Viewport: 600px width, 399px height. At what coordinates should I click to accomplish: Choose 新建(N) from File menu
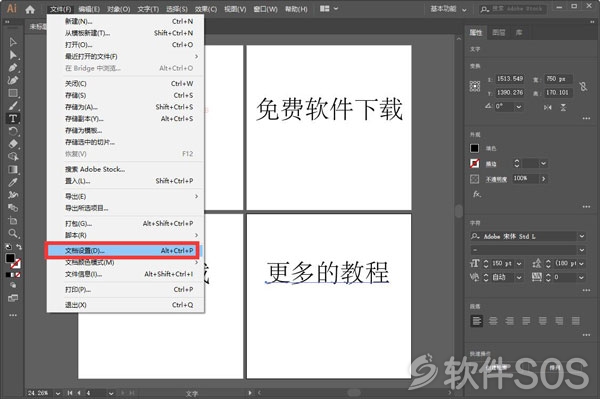point(126,21)
